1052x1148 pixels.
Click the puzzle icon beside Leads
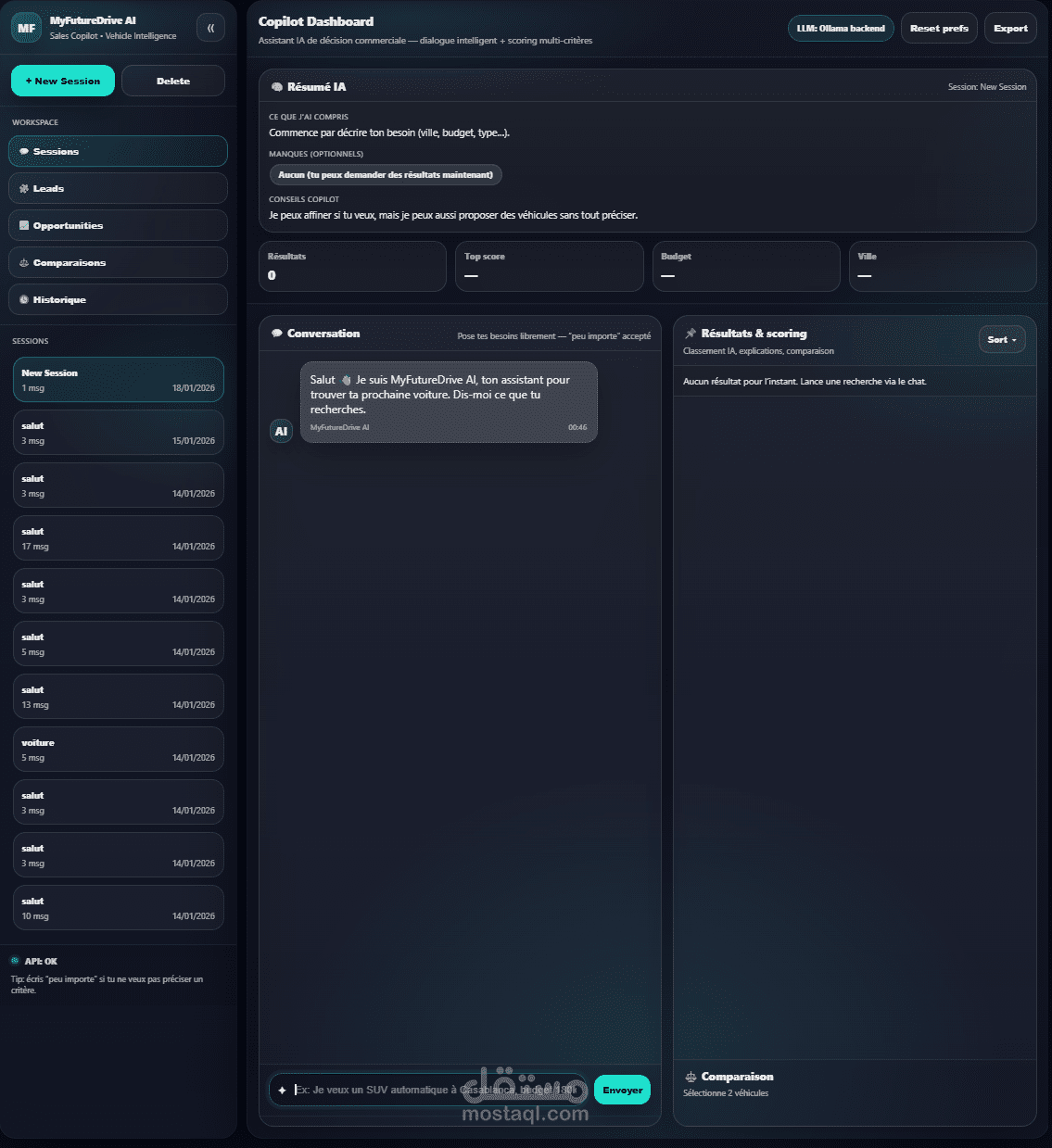pos(26,188)
